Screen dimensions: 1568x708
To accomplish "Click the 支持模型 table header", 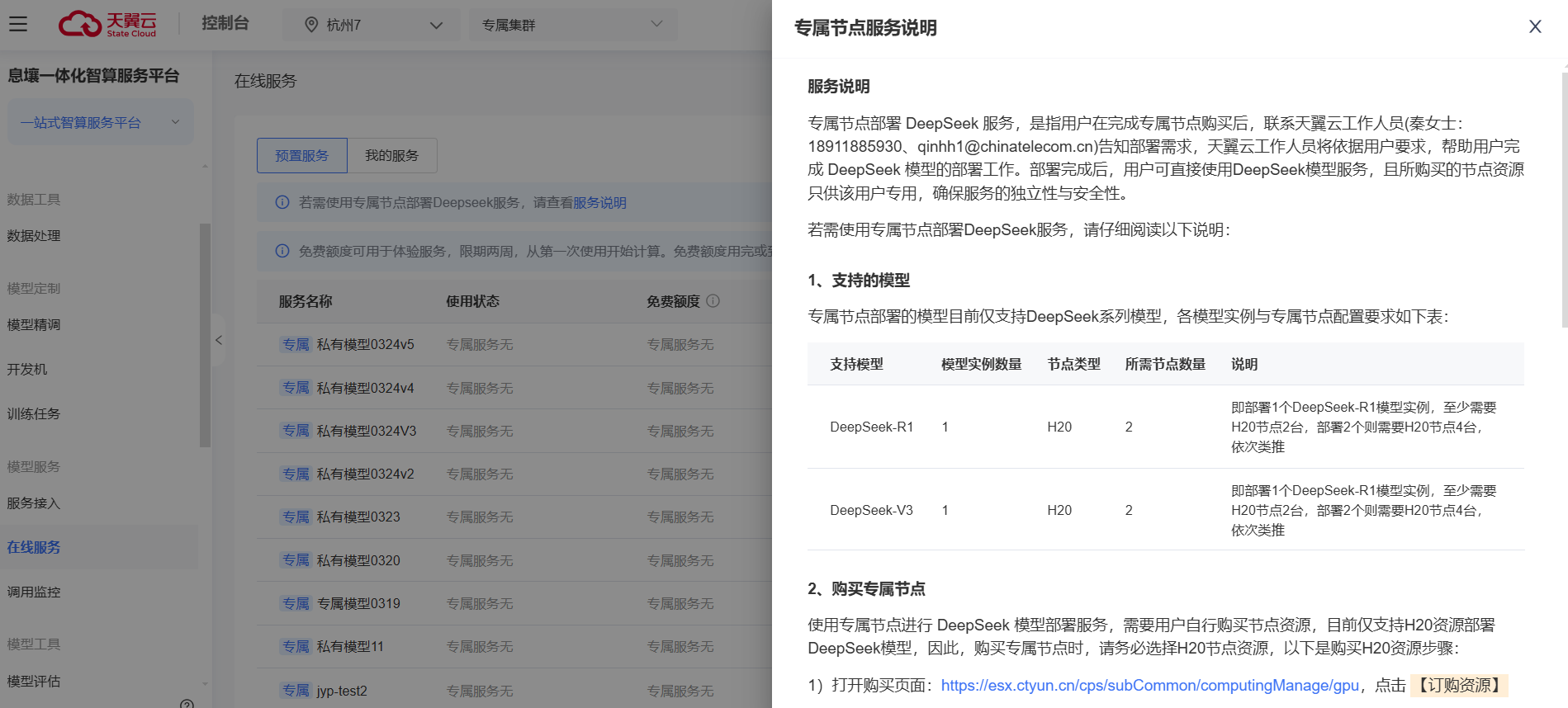I will (856, 364).
